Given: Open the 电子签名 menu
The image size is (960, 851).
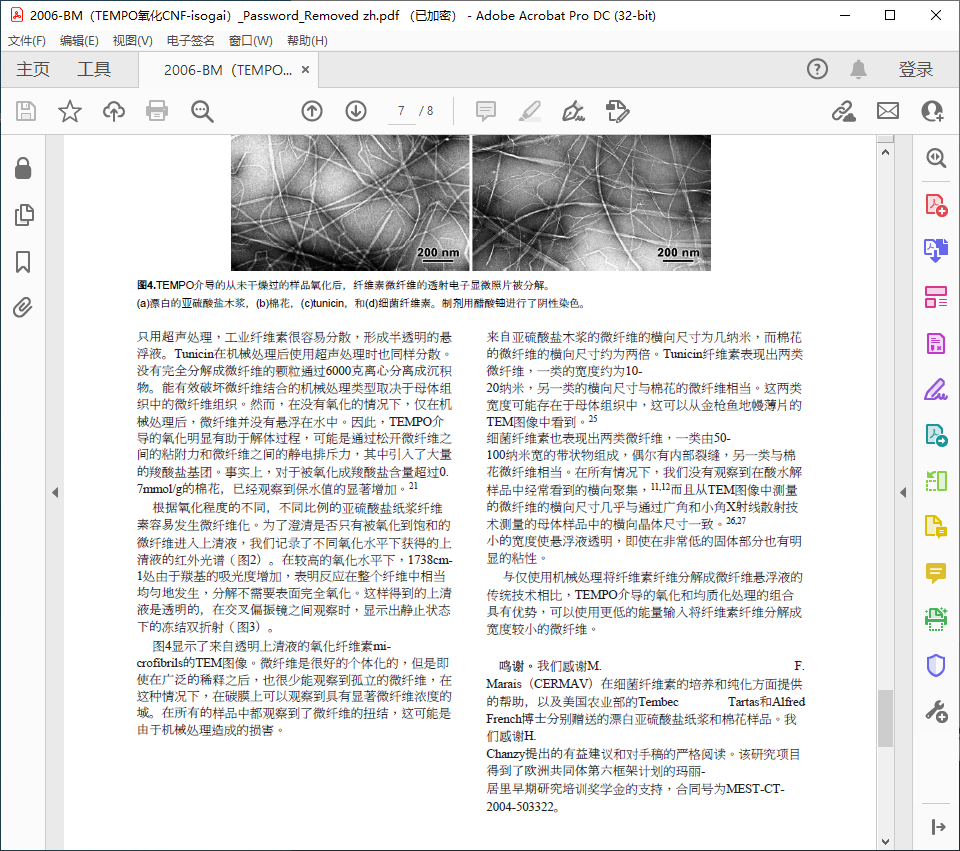Looking at the screenshot, I should click(x=190, y=40).
